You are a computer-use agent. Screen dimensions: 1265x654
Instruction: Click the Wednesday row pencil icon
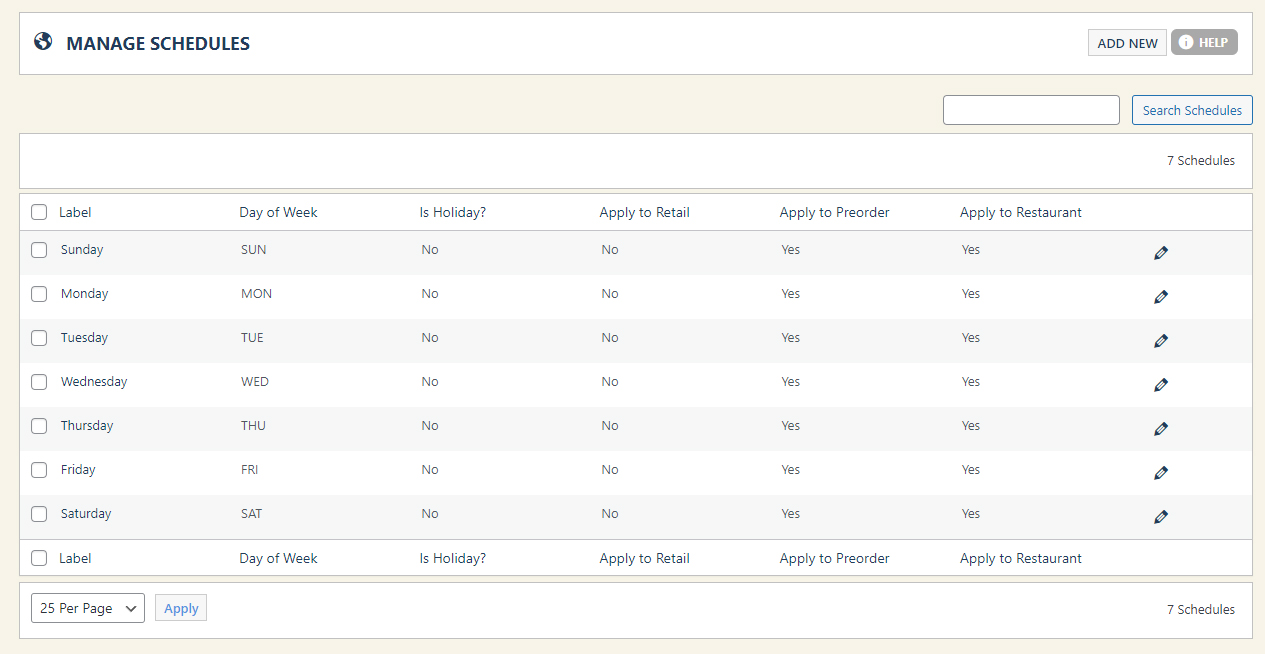(x=1160, y=385)
